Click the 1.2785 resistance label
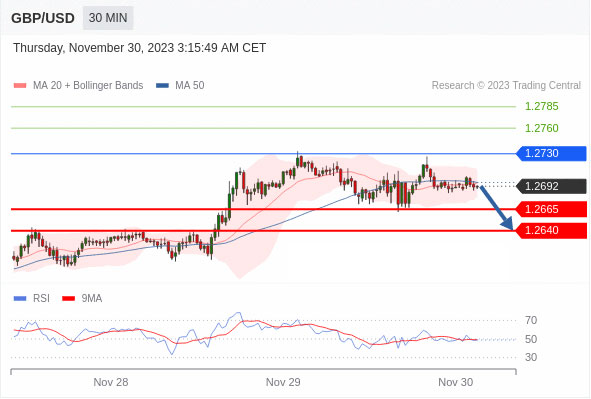 coord(542,106)
